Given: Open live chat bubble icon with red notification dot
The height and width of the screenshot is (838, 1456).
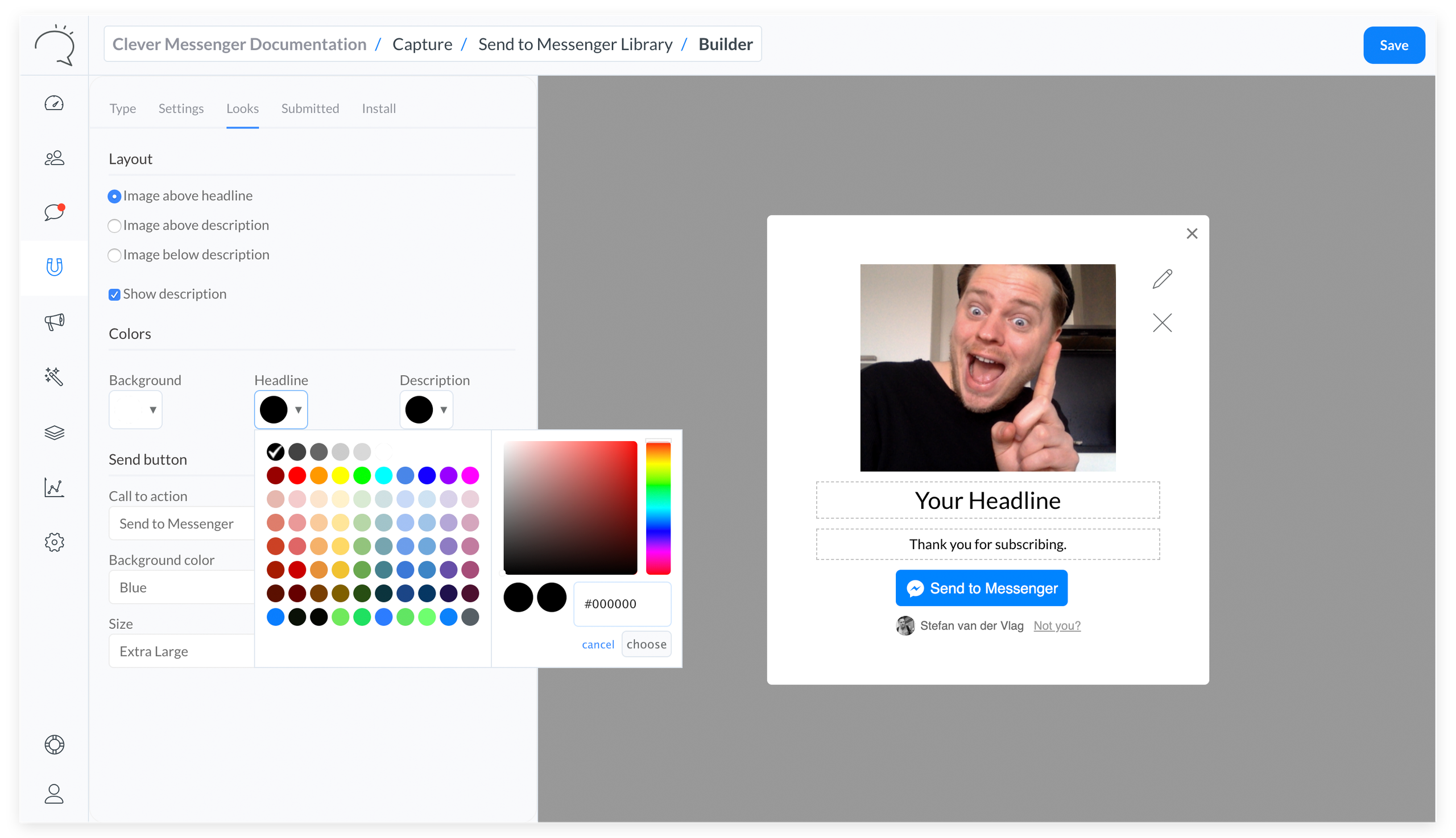Looking at the screenshot, I should tap(54, 212).
